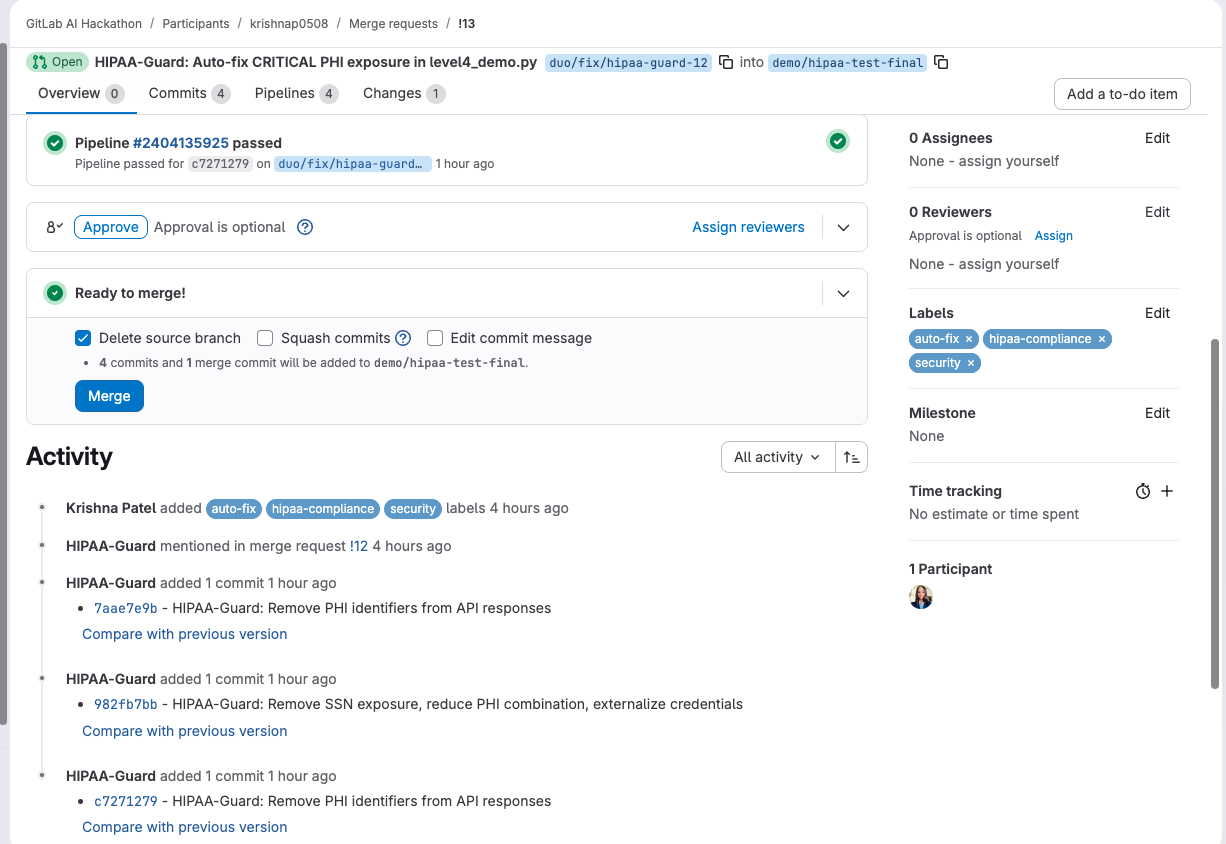Click Assign link under Reviewers
Image resolution: width=1226 pixels, height=844 pixels.
(1054, 236)
